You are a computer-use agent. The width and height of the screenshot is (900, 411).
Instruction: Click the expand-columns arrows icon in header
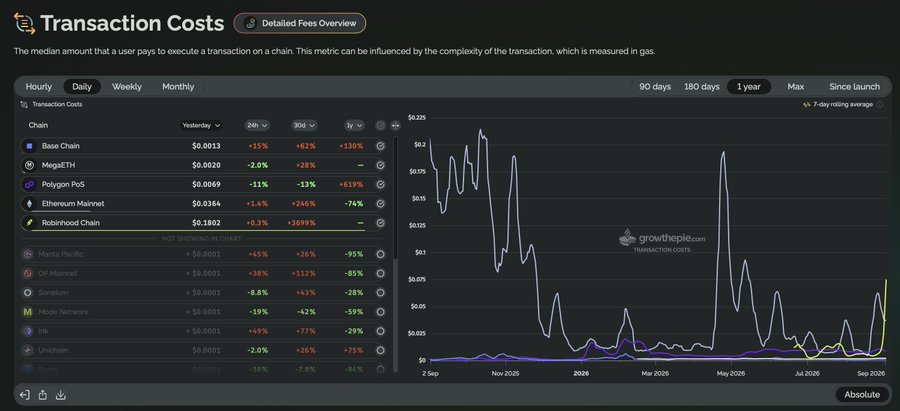395,125
